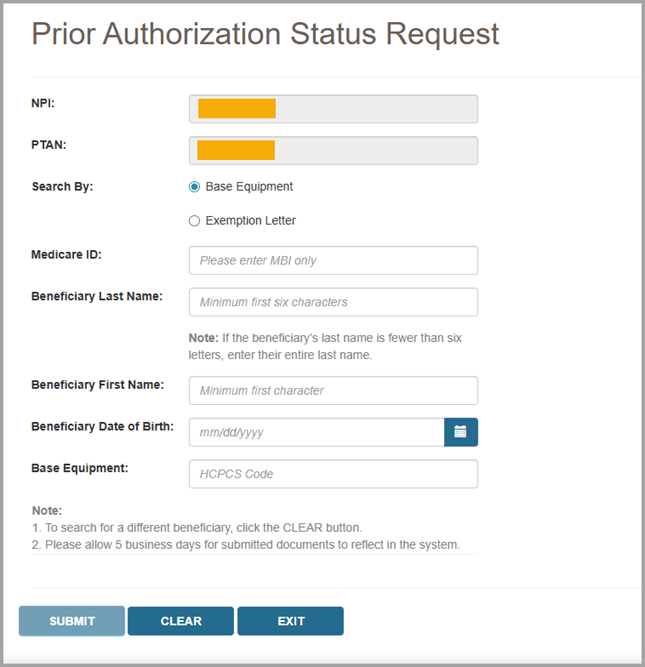Click the Prior Authorization Status Request heading

click(x=265, y=34)
